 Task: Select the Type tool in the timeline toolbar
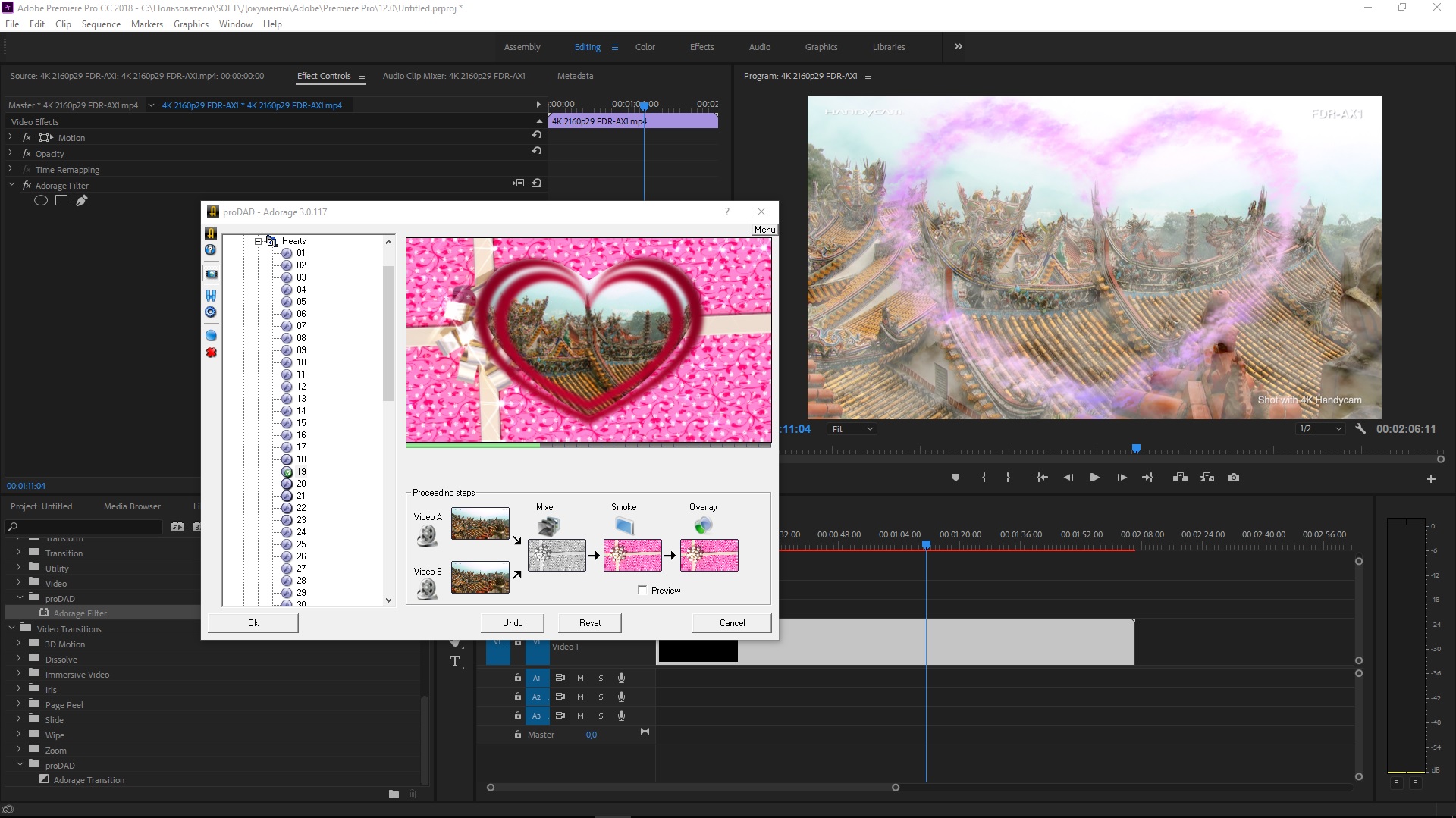(x=455, y=662)
